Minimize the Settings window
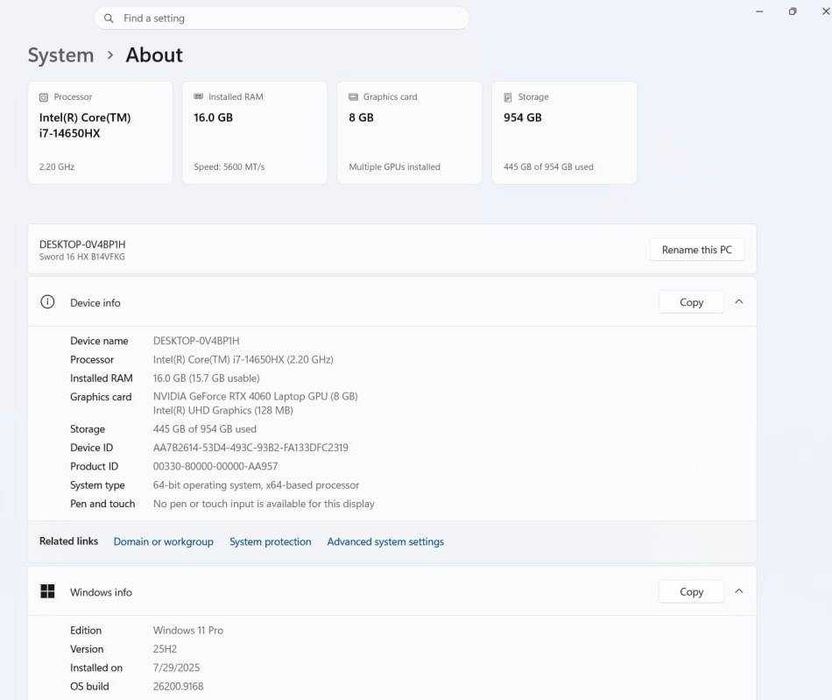This screenshot has width=832, height=700. [x=760, y=11]
